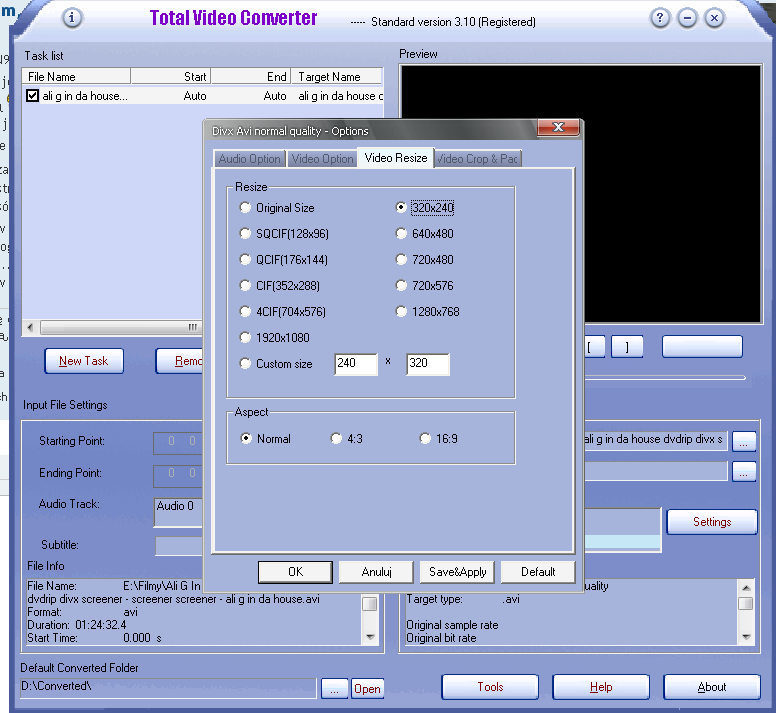The image size is (776, 713).
Task: Select the Original Size resize option
Action: pyautogui.click(x=246, y=208)
